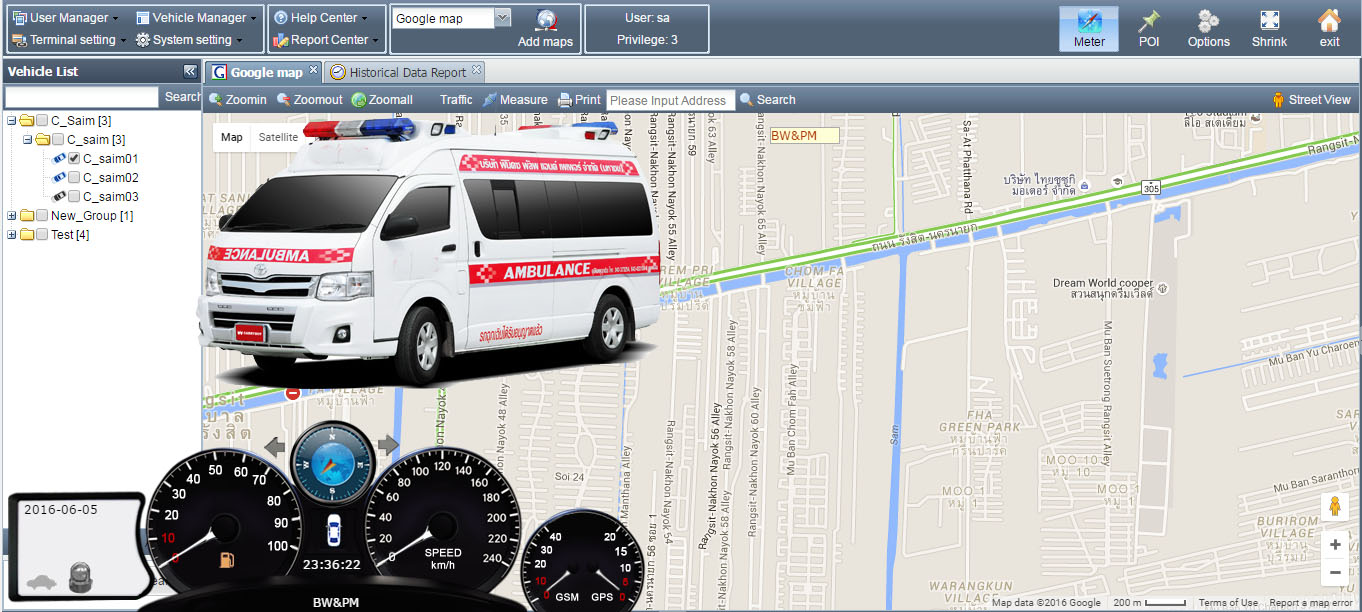Click the left turn arrow on dashboard
Viewport: 1362px width, 612px height.
click(275, 446)
